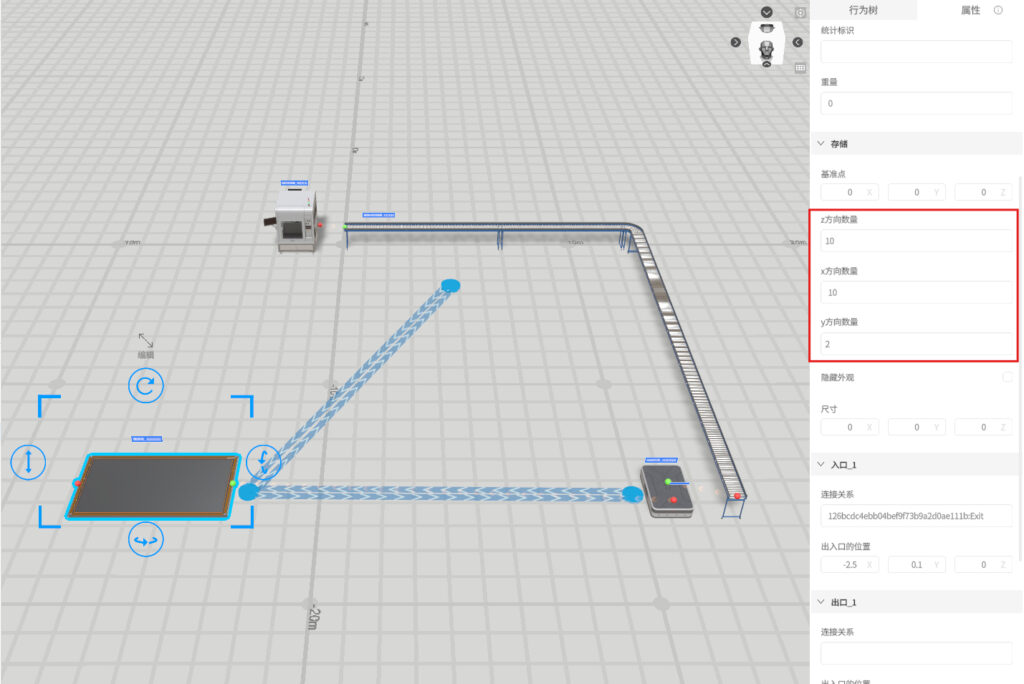Click the y方向数量 input field

point(916,344)
